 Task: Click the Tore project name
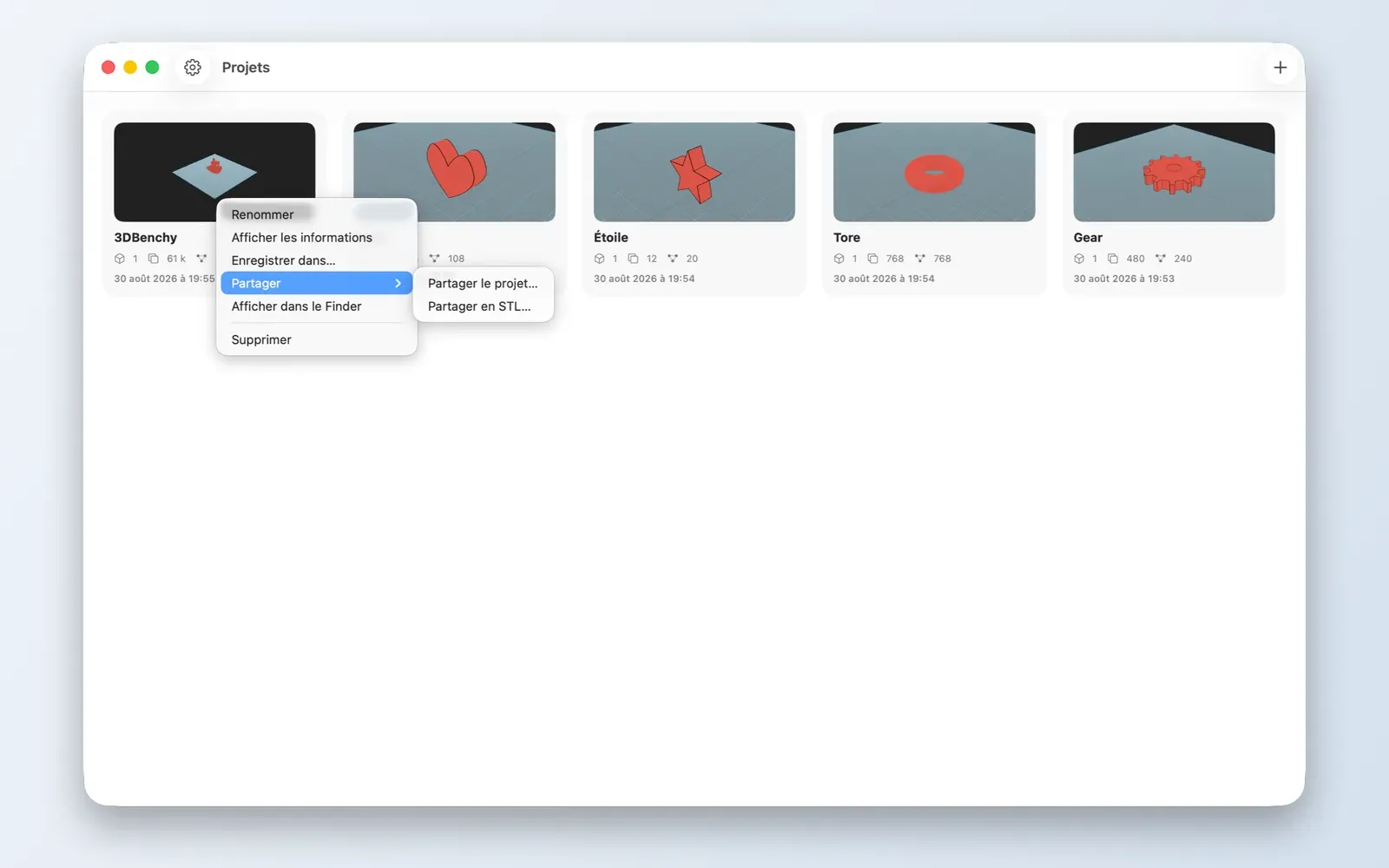click(x=846, y=238)
